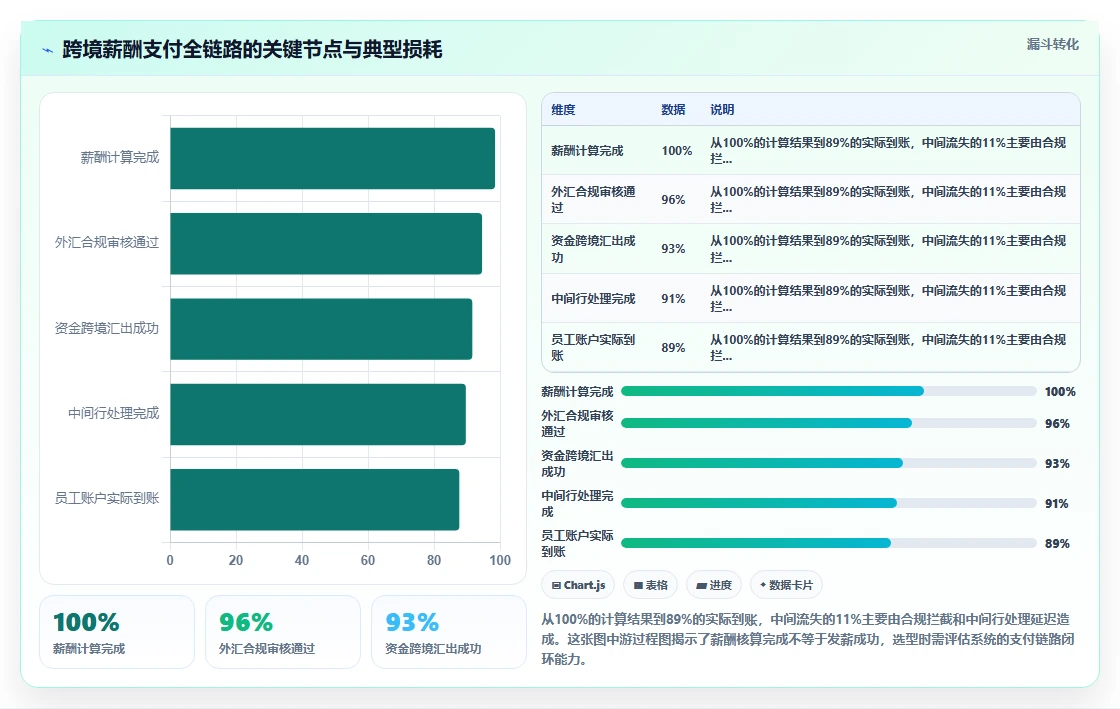Click the 员工账户实际到账 bar in chart
1120x709 pixels.
(x=314, y=499)
